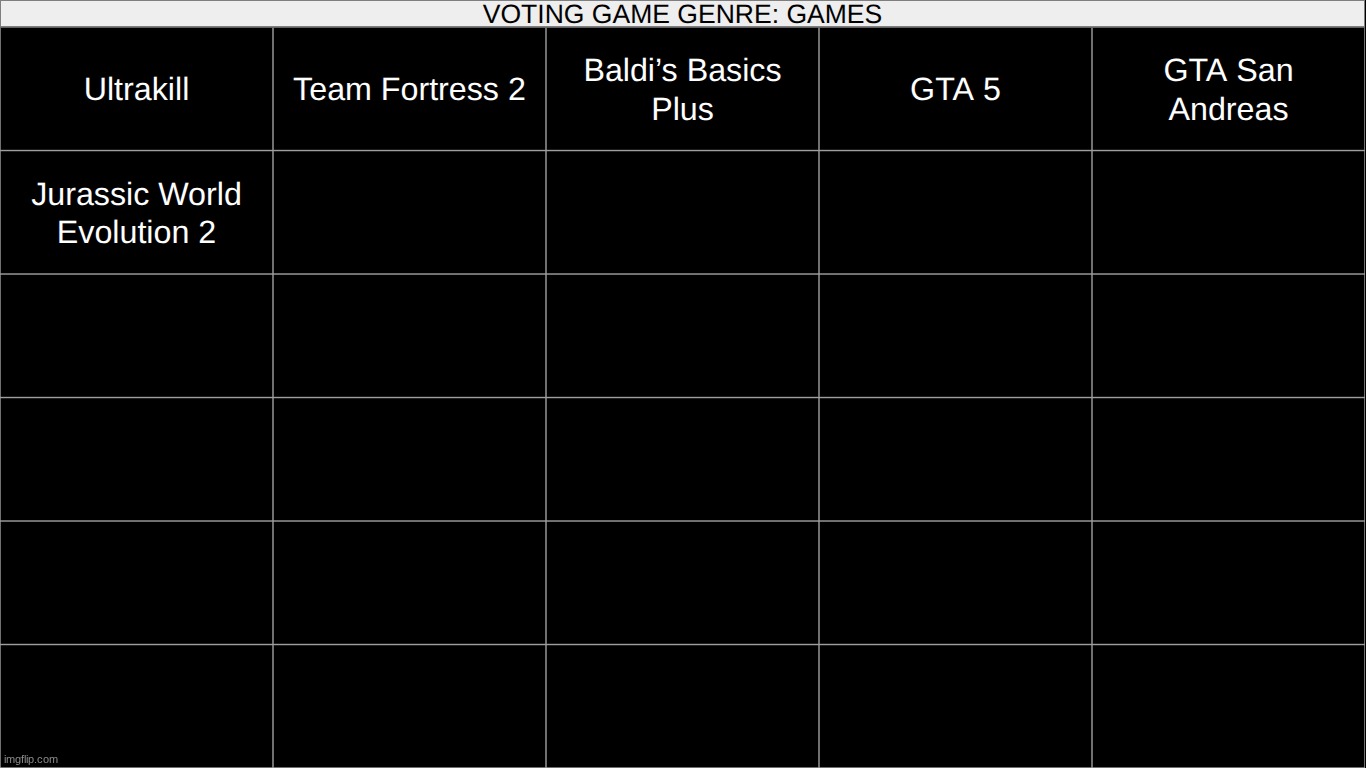
Task: Click the empty cell below Baldi's Basics Plus
Action: (682, 213)
